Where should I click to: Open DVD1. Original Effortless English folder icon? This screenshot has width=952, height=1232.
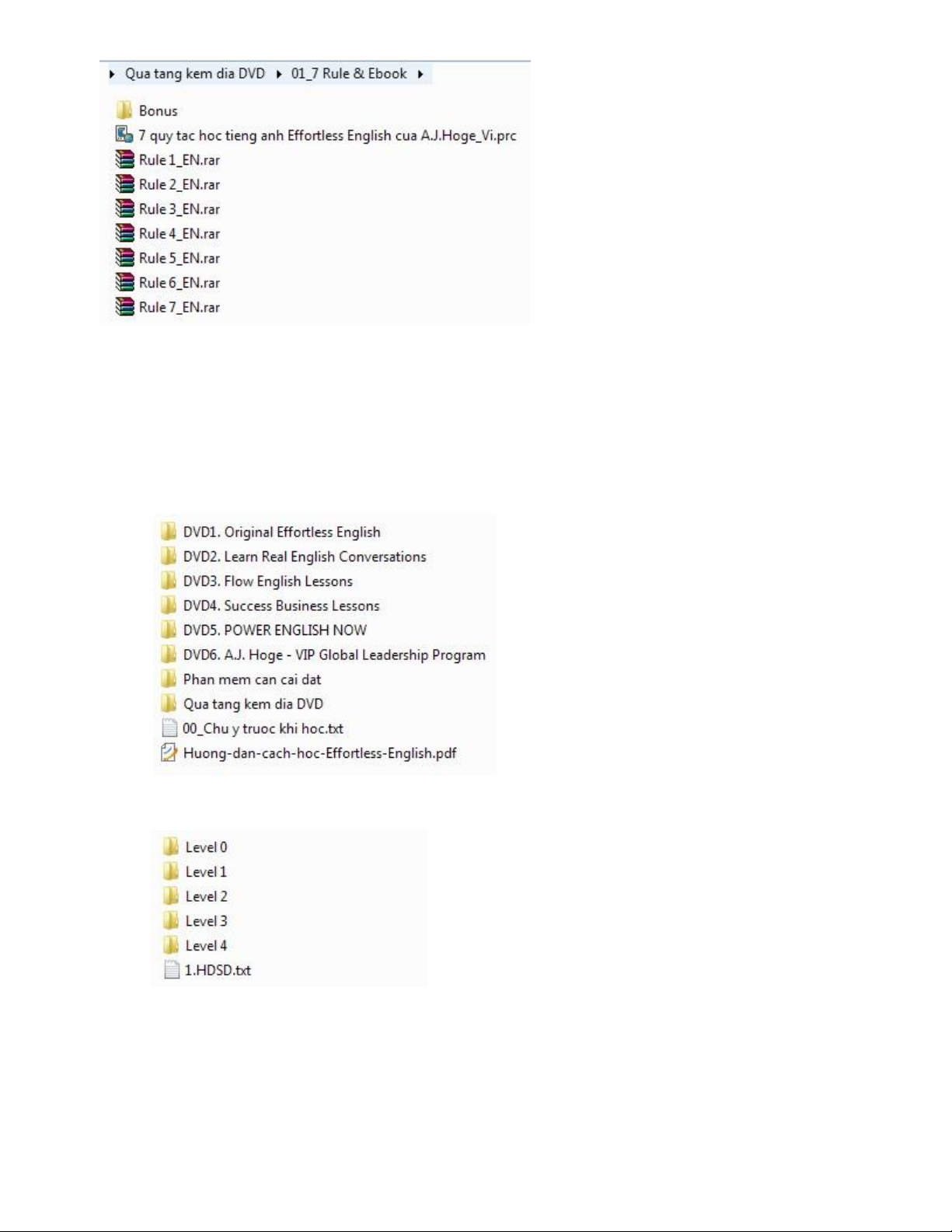point(169,532)
